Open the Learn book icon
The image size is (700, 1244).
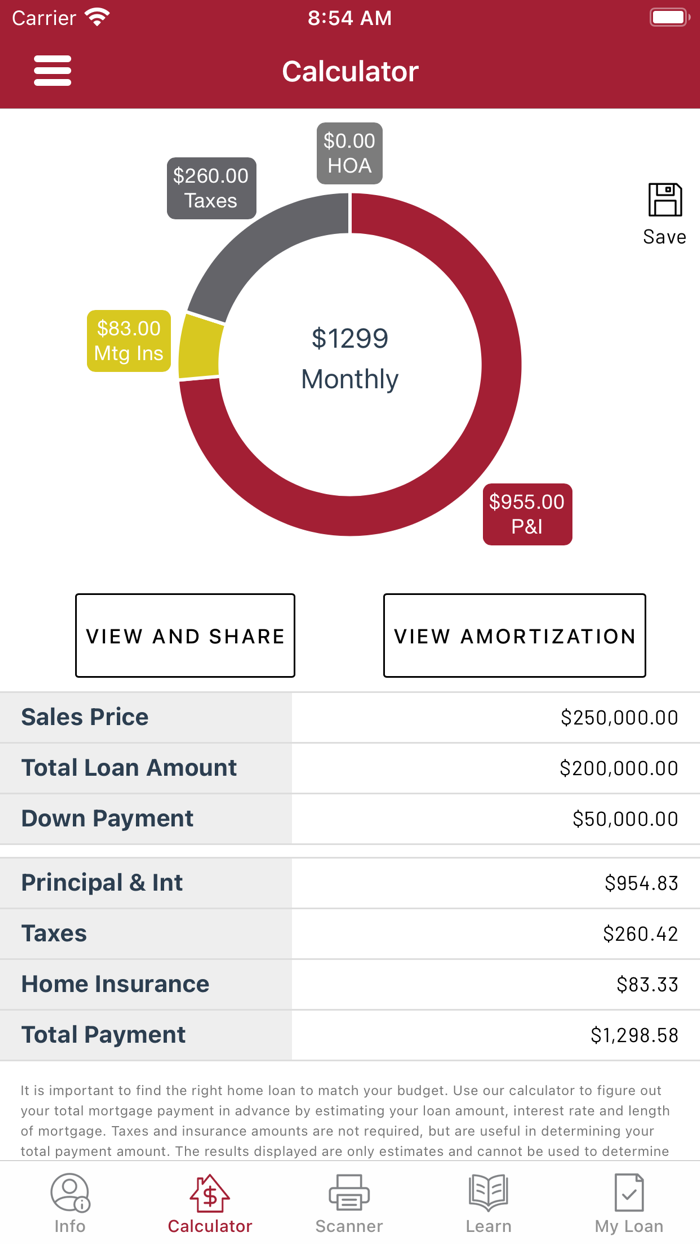[489, 1192]
